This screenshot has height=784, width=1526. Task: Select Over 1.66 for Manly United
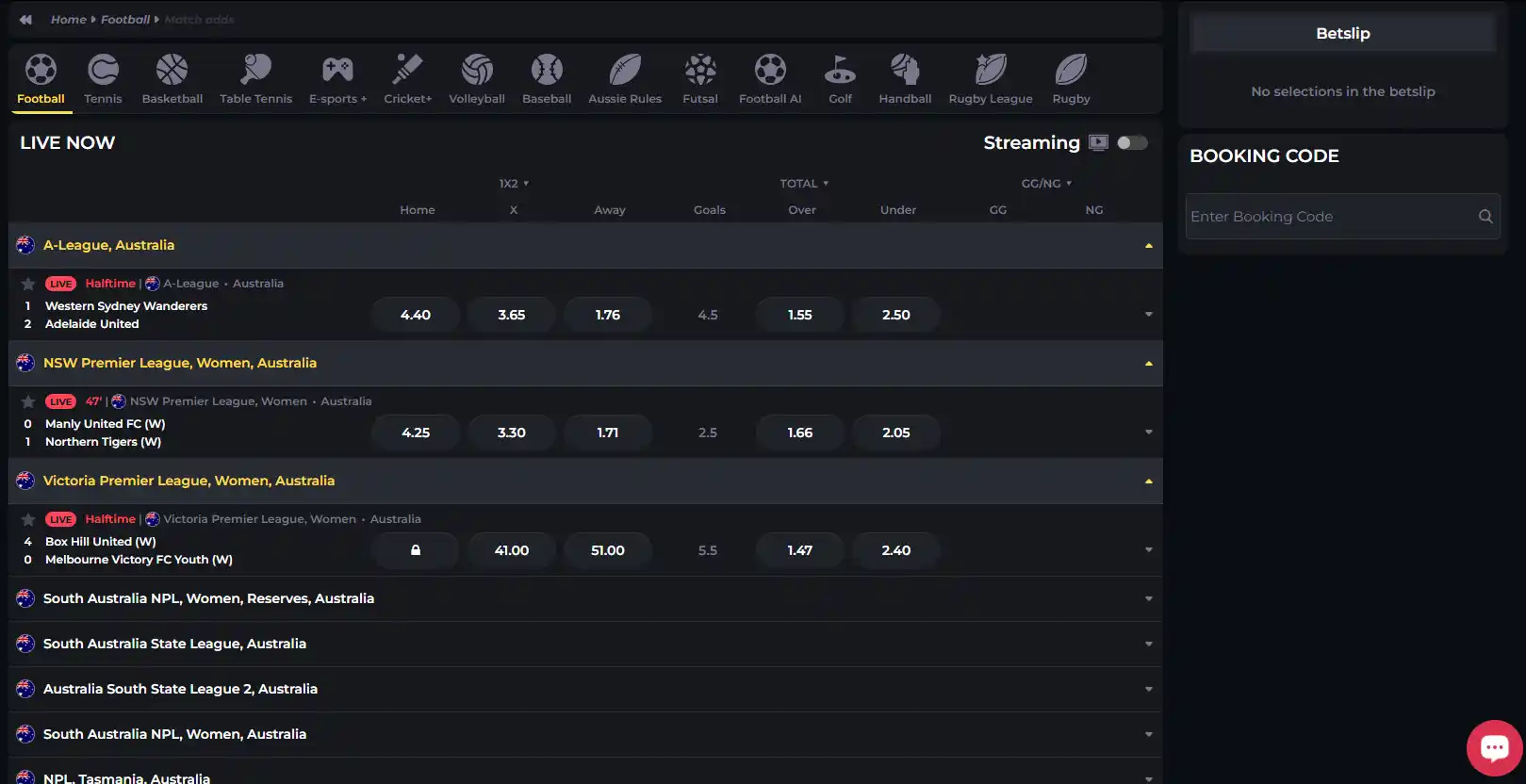[800, 433]
